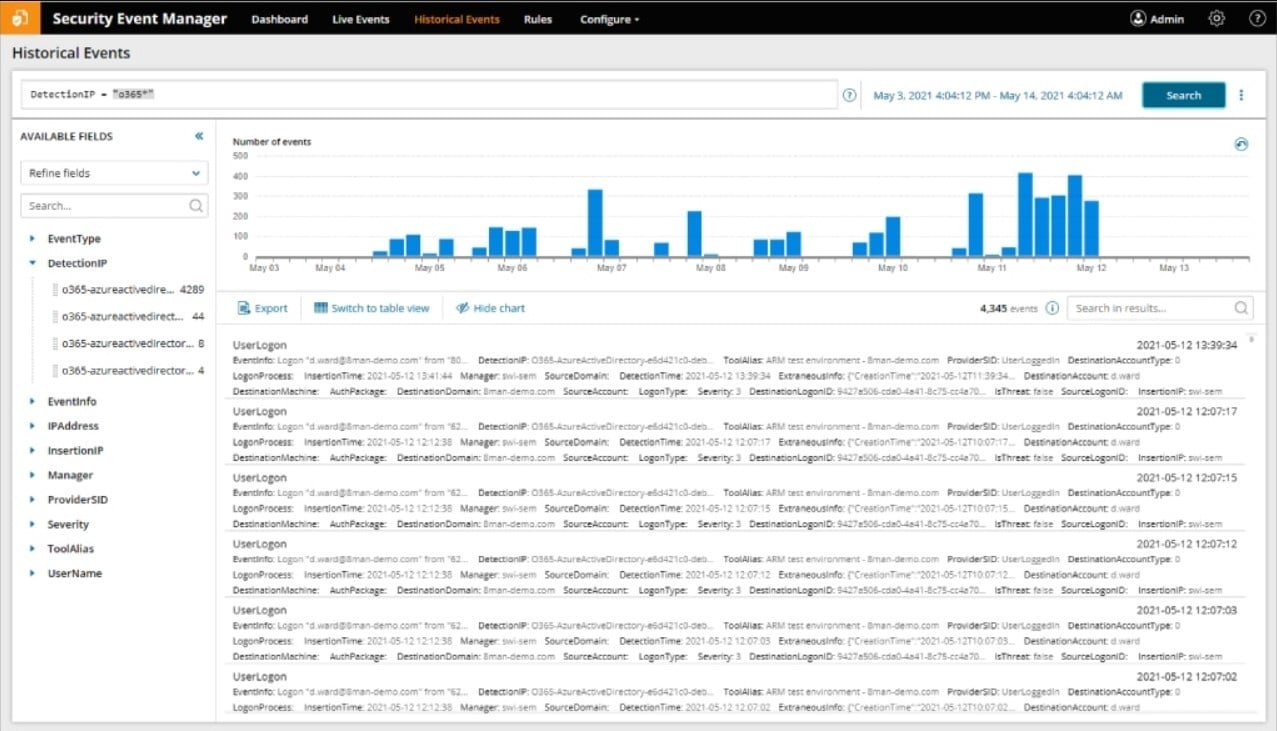The height and width of the screenshot is (731, 1277).
Task: Go to Live Events
Action: pyautogui.click(x=360, y=19)
